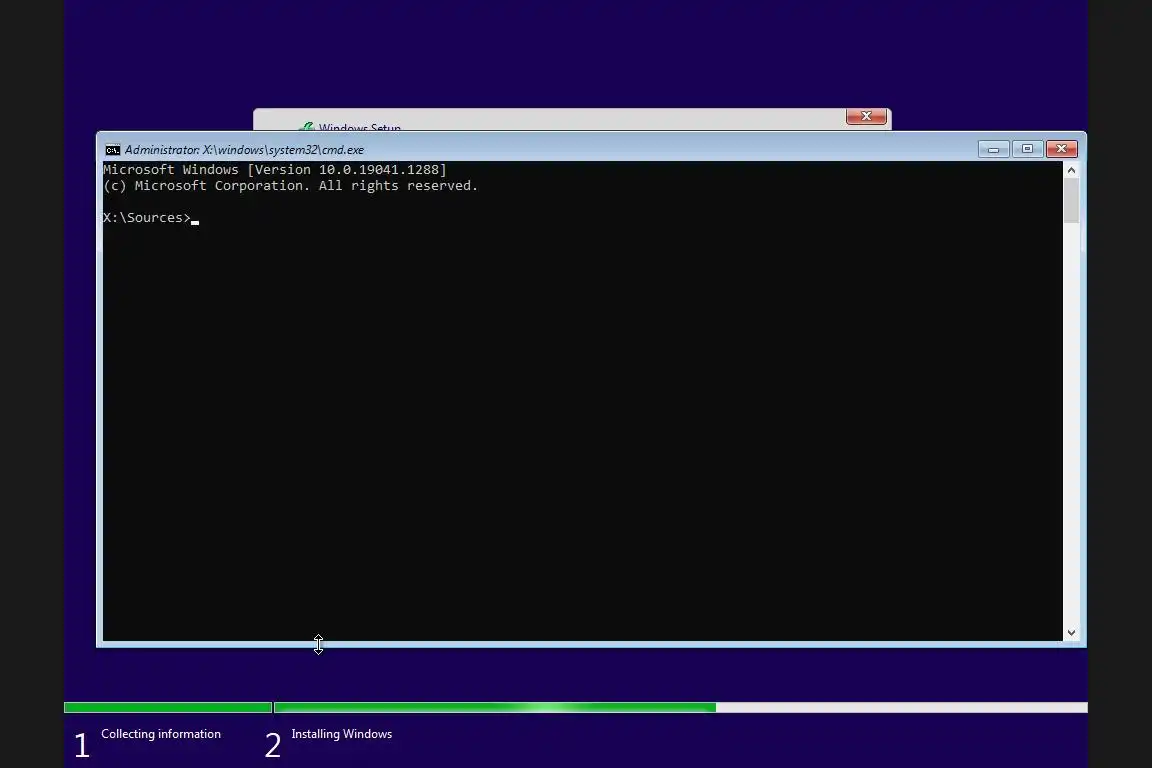Click the Installing Windows progress bar
The width and height of the screenshot is (1152, 768).
681,707
